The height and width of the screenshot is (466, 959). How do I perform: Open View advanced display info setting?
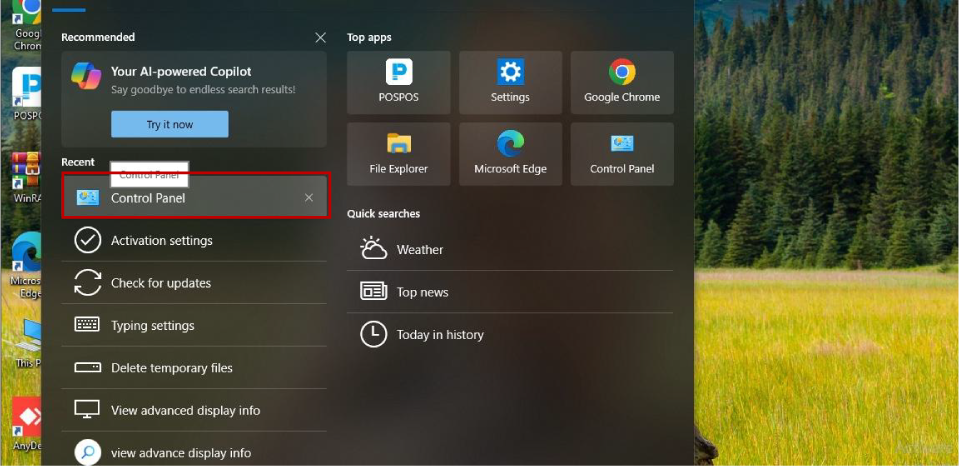185,411
